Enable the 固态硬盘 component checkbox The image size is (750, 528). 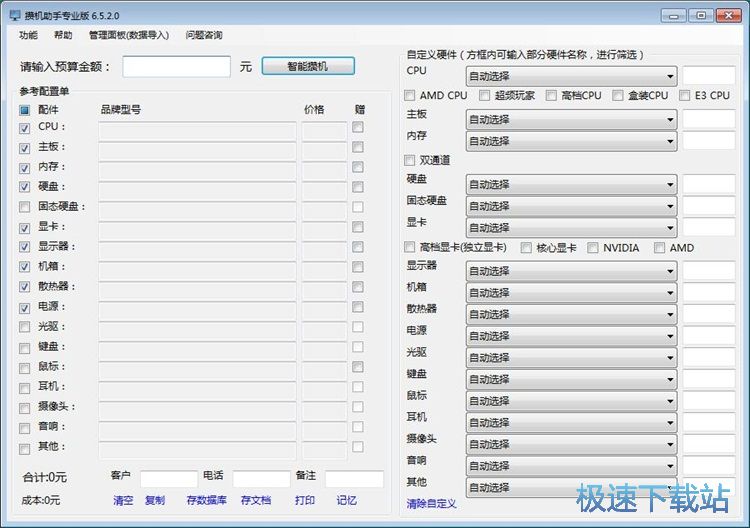[25, 207]
